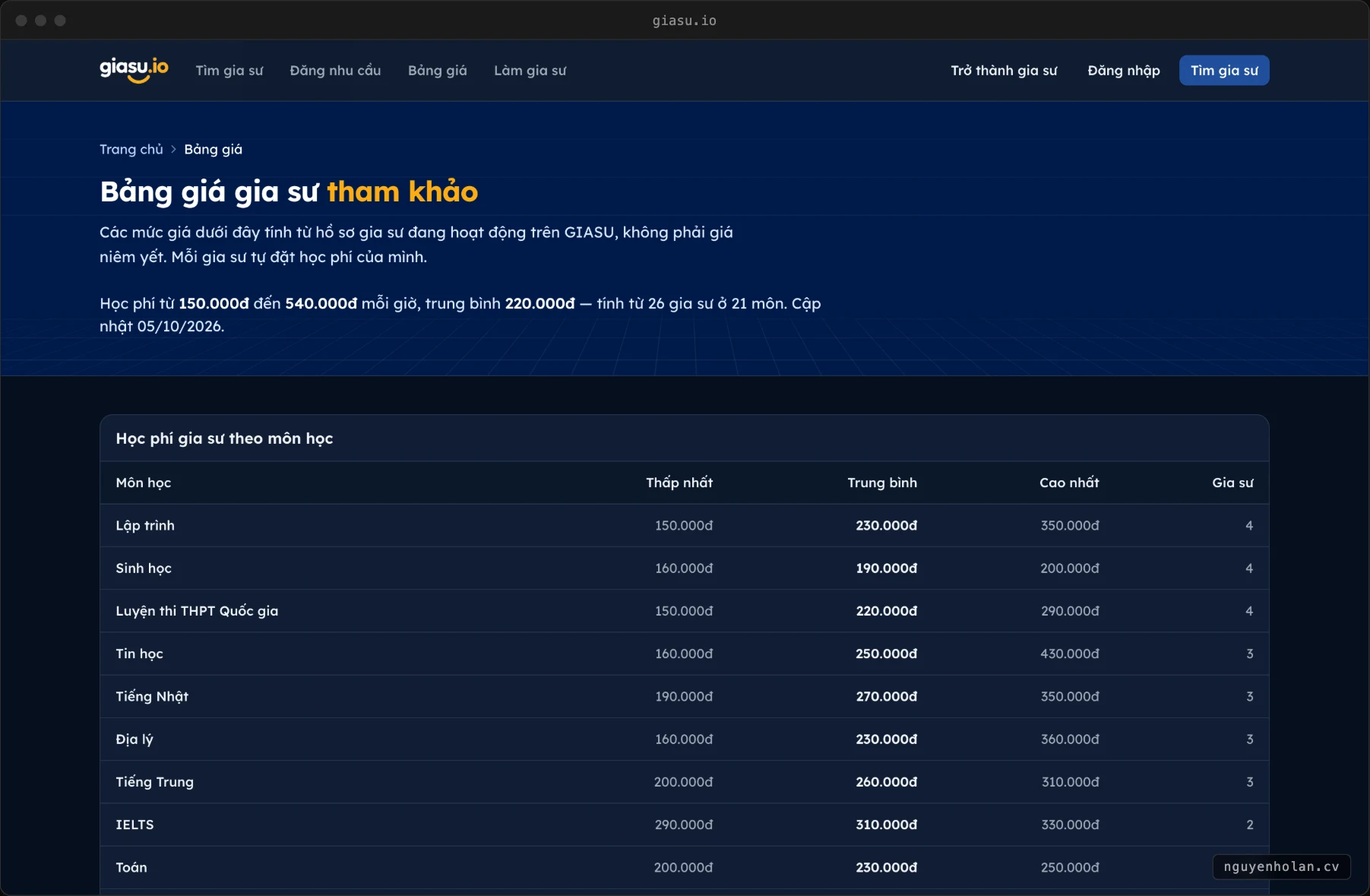Click Bảng giá breadcrumb item

point(214,149)
